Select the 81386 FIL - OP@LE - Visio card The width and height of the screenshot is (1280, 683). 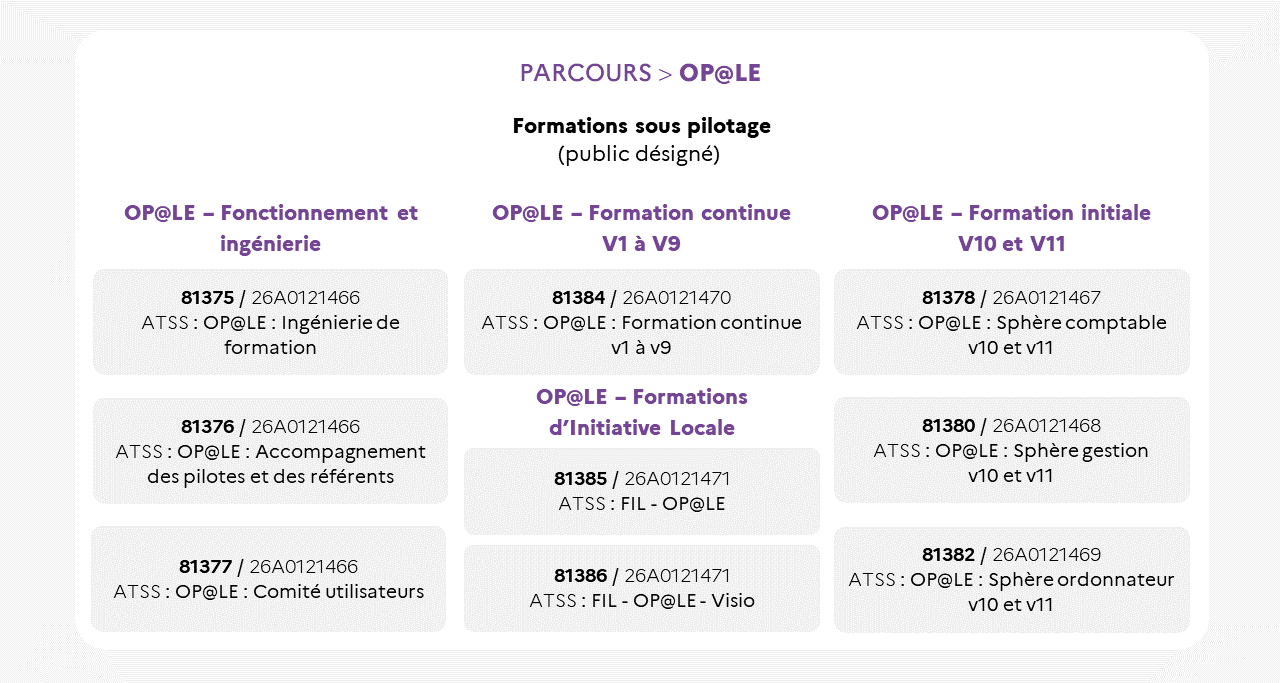pyautogui.click(x=641, y=588)
